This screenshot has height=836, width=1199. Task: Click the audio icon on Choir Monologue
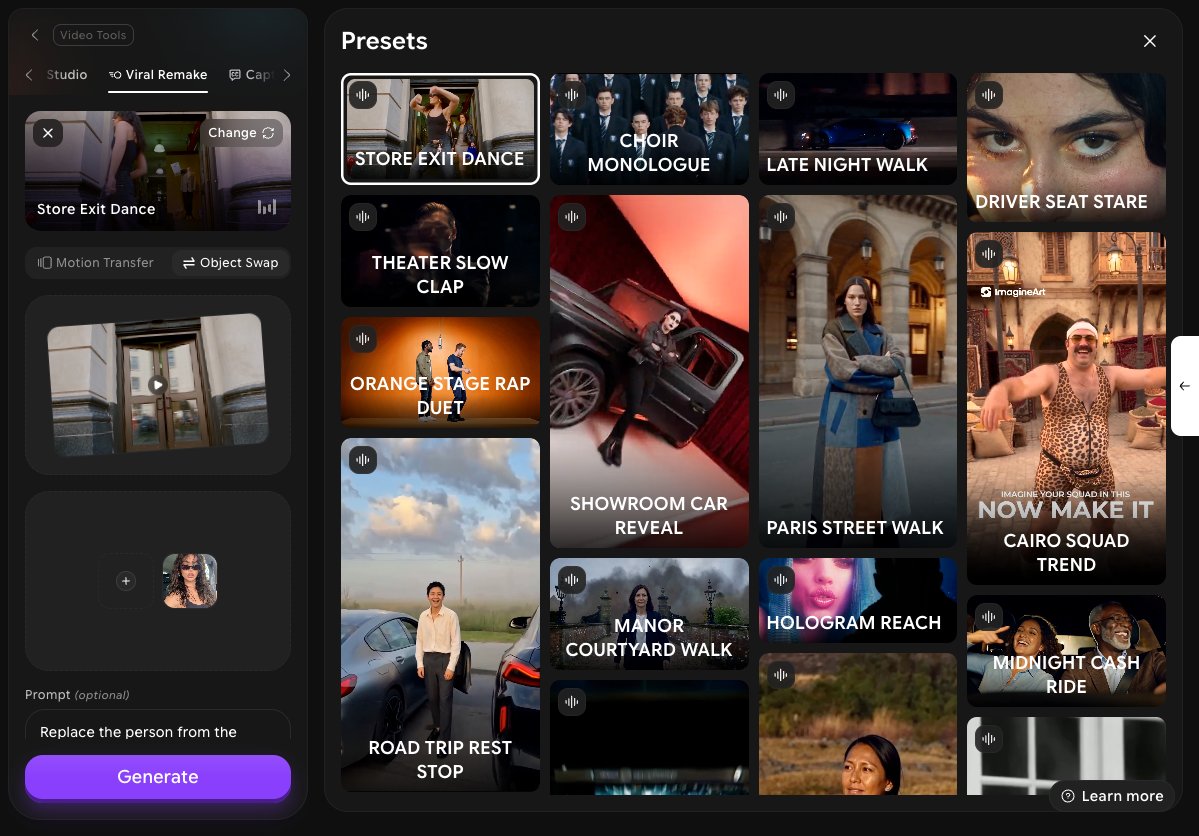[x=571, y=95]
